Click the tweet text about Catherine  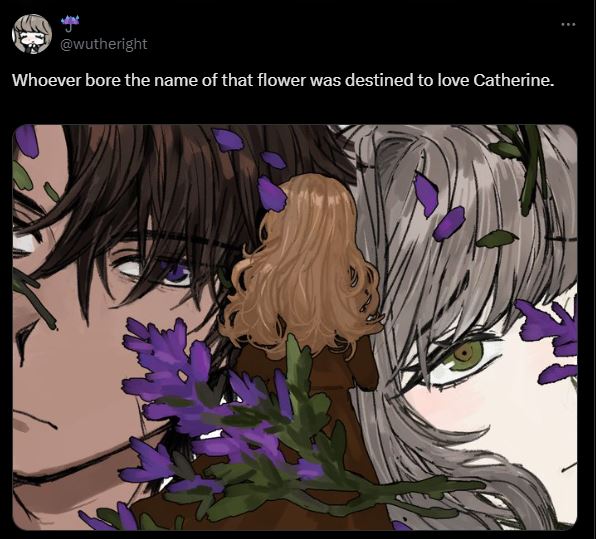[282, 80]
